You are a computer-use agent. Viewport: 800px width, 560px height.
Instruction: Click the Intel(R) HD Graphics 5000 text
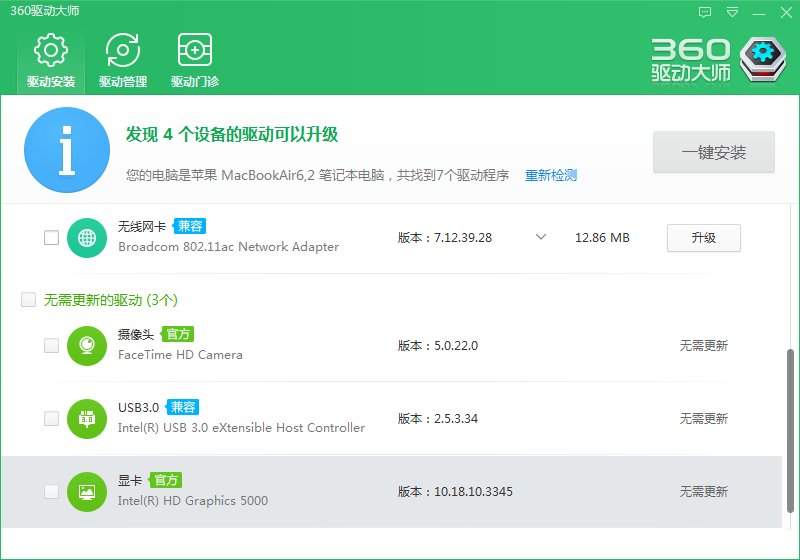(x=193, y=501)
